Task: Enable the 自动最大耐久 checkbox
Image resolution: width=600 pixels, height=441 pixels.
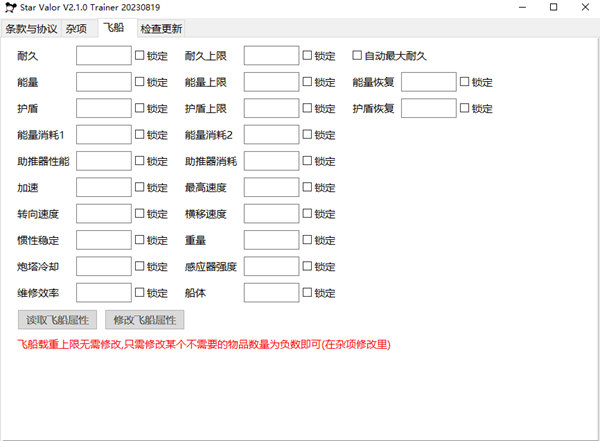Action: coord(357,56)
